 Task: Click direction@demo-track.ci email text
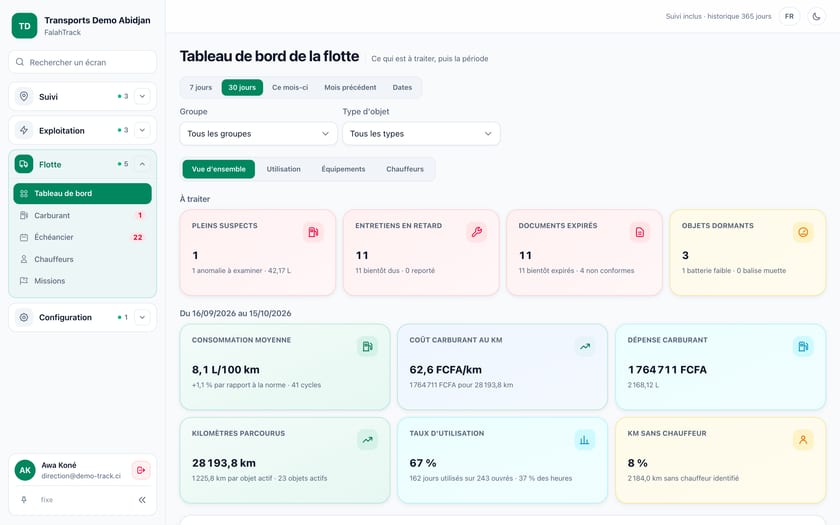click(x=81, y=476)
